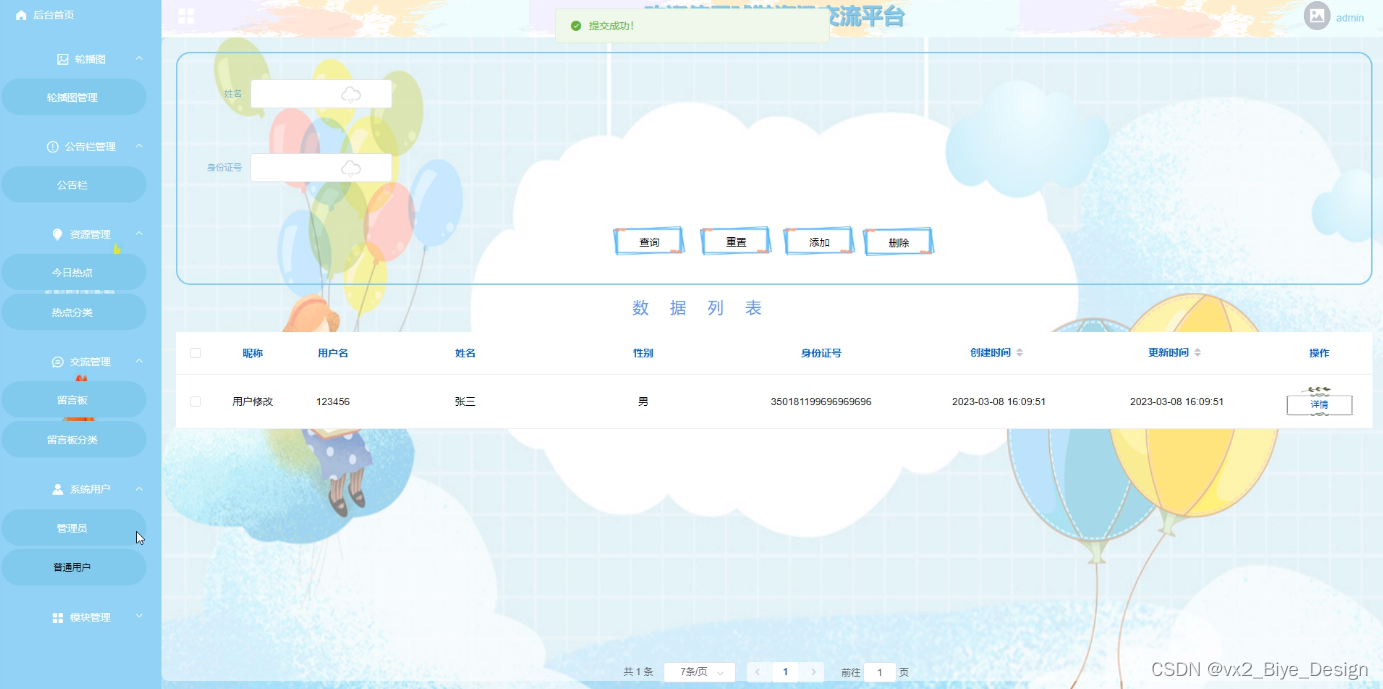Click the 重置 button
This screenshot has height=689, width=1383.
click(x=735, y=242)
